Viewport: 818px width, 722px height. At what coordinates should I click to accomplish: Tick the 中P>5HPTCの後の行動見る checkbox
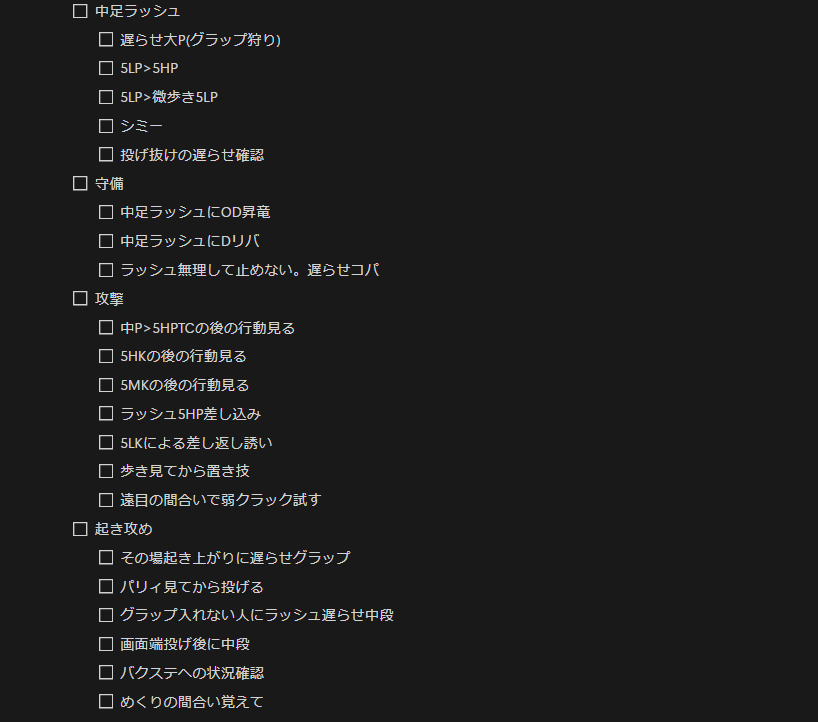click(x=106, y=328)
